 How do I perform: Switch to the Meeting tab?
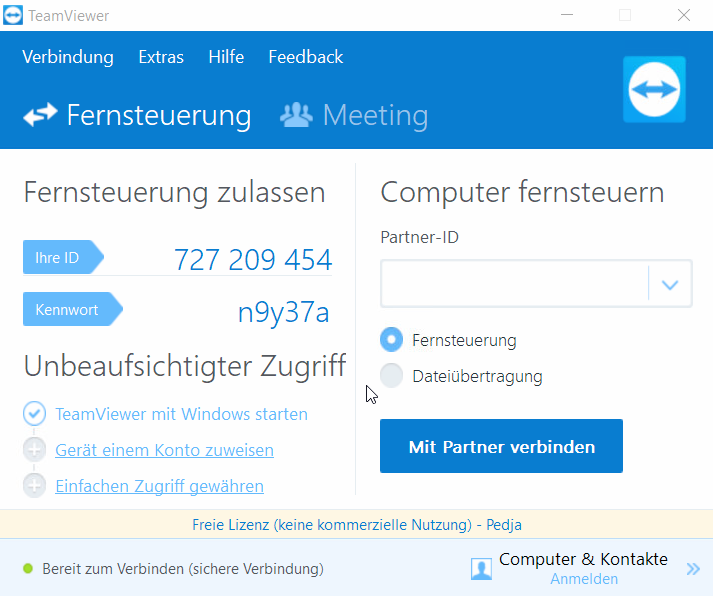[354, 115]
